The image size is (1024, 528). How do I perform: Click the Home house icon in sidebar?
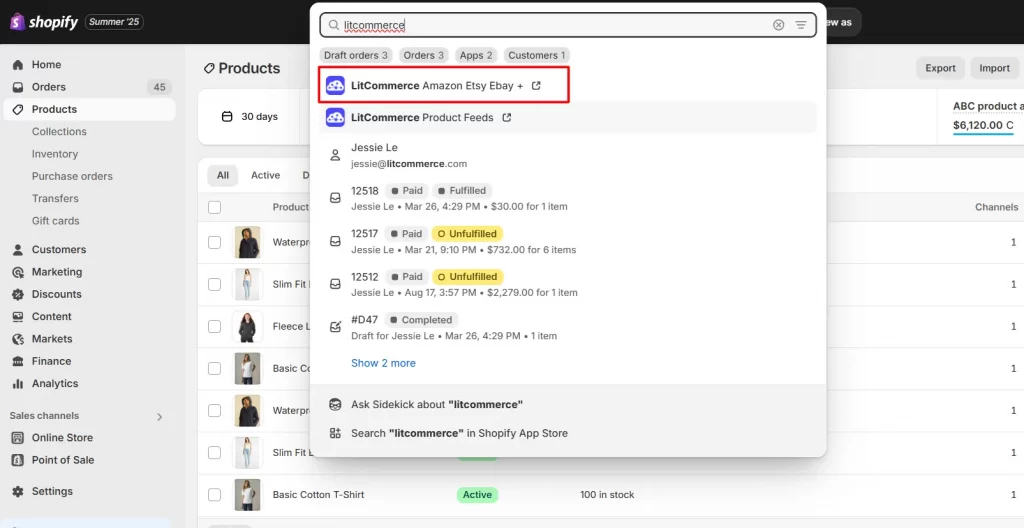(x=18, y=65)
